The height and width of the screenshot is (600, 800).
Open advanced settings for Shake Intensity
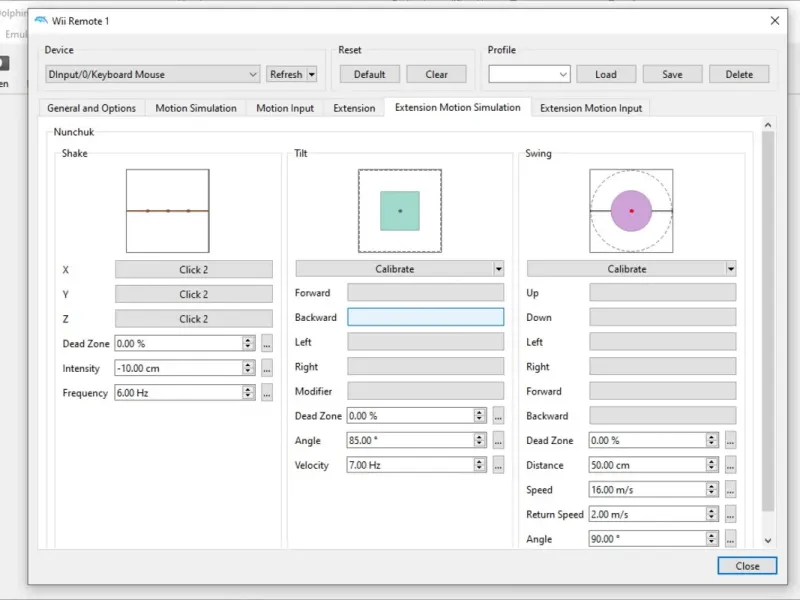click(x=267, y=368)
